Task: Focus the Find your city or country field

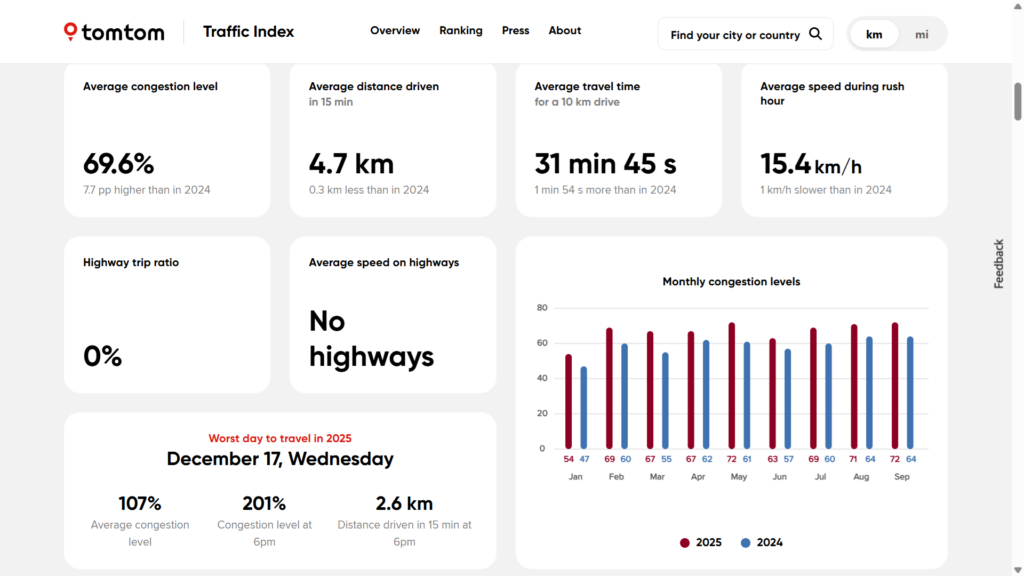Action: pos(735,35)
